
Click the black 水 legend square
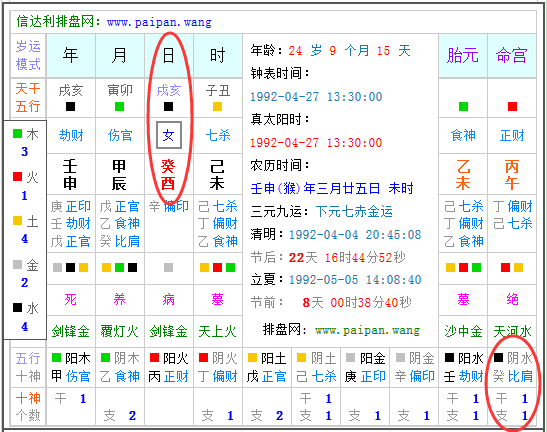[x=17, y=307]
